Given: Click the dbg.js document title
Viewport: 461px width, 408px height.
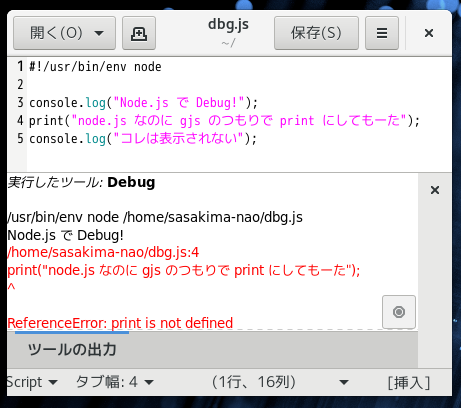Looking at the screenshot, I should (228, 24).
